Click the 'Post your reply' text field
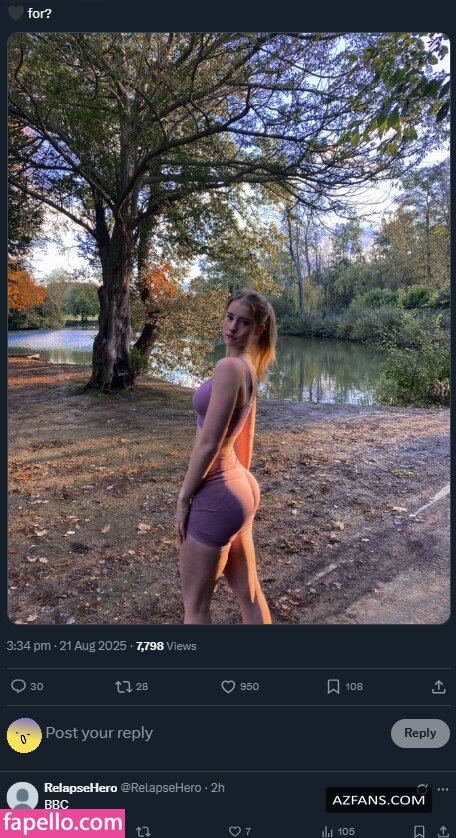The width and height of the screenshot is (456, 838). (214, 733)
